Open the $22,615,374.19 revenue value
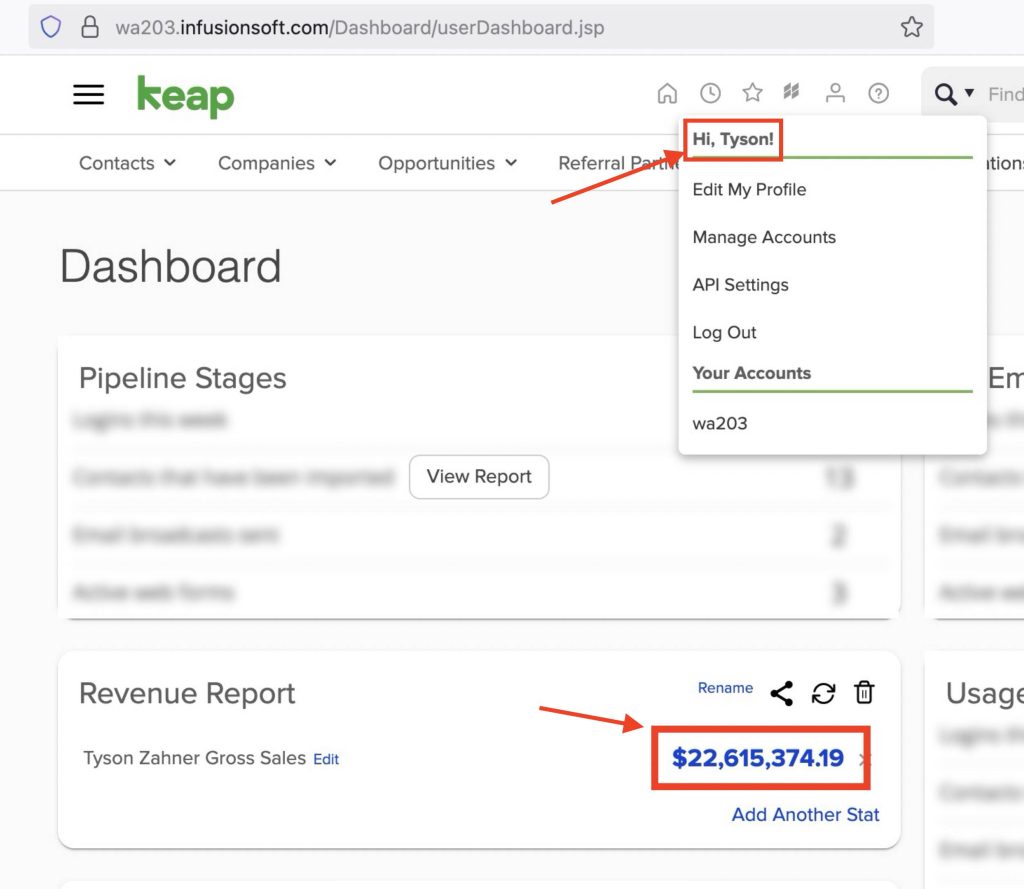1024x889 pixels. [758, 758]
